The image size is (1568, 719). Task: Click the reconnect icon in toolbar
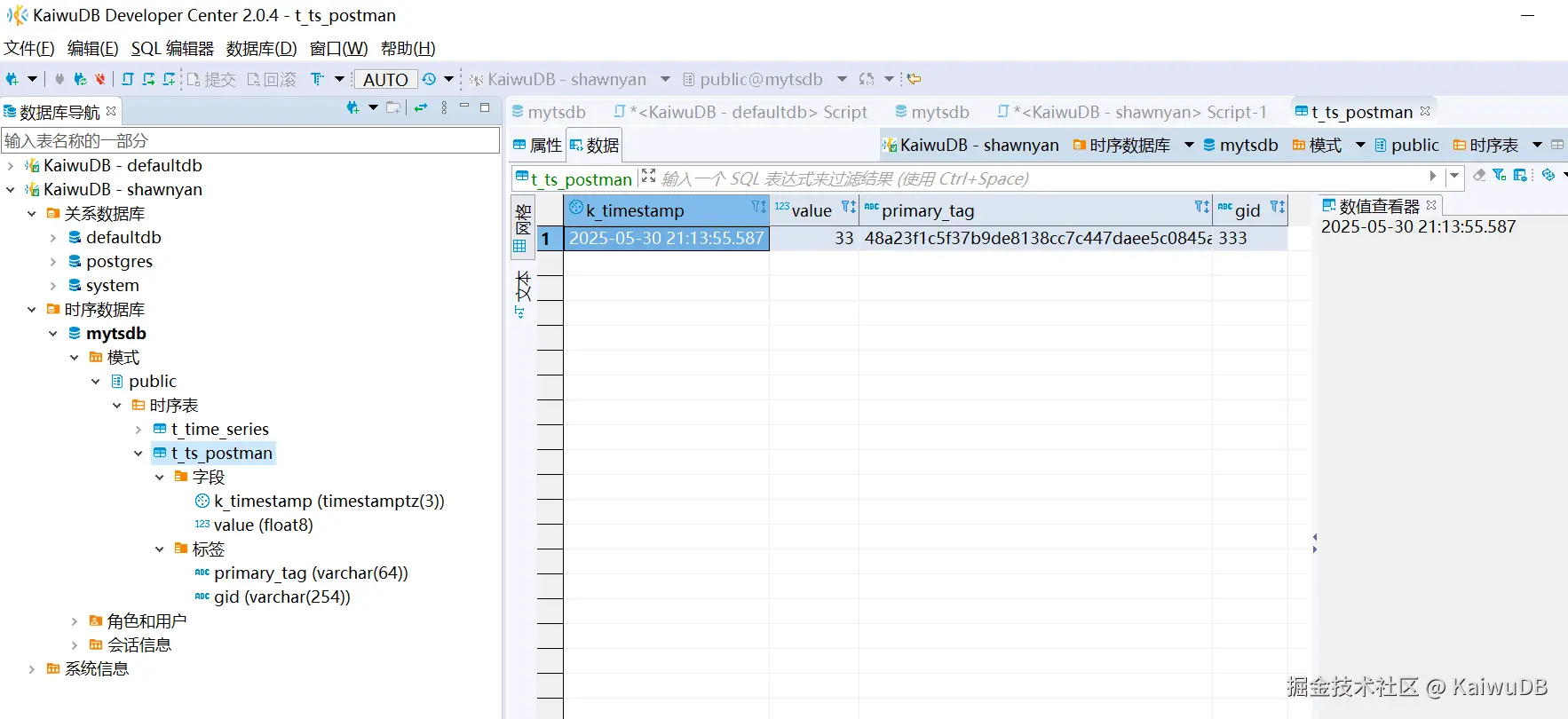click(x=80, y=79)
